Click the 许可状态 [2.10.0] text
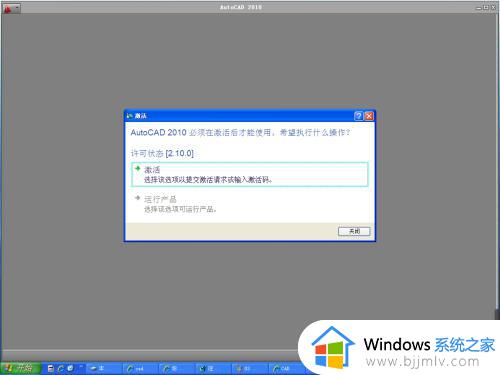Viewport: 500px width, 375px height. (x=162, y=153)
